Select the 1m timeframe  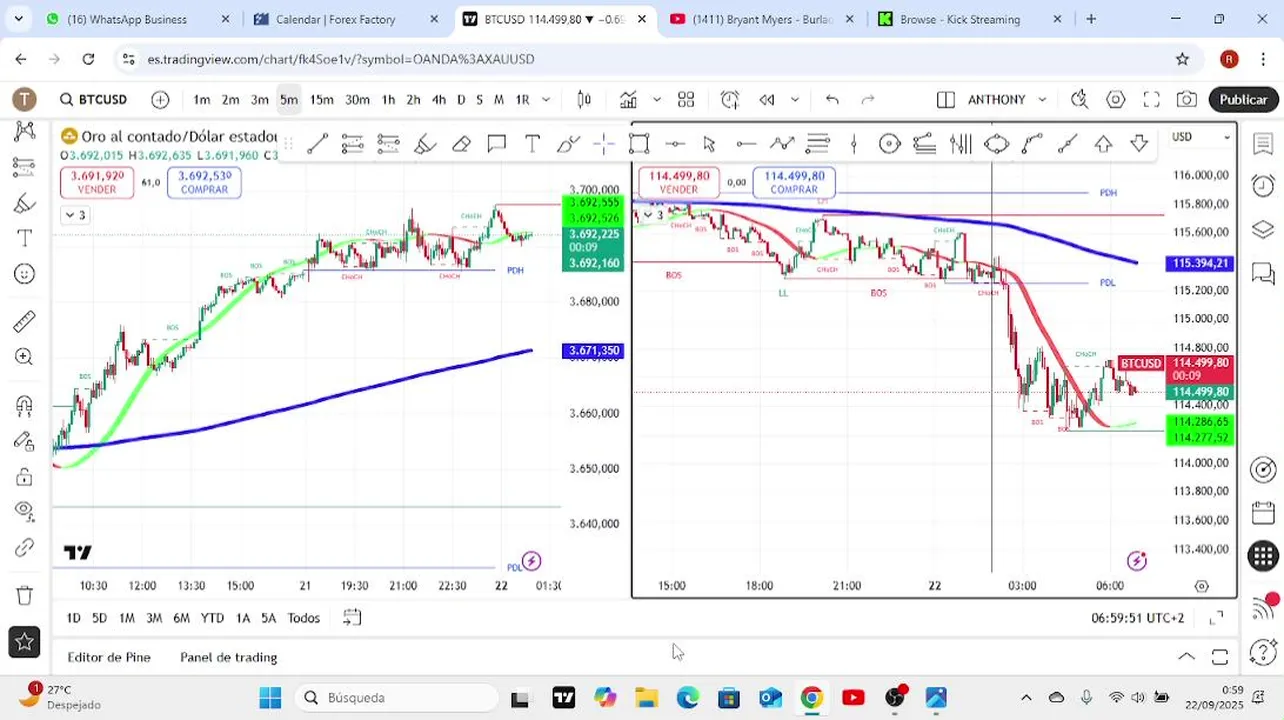[x=202, y=99]
